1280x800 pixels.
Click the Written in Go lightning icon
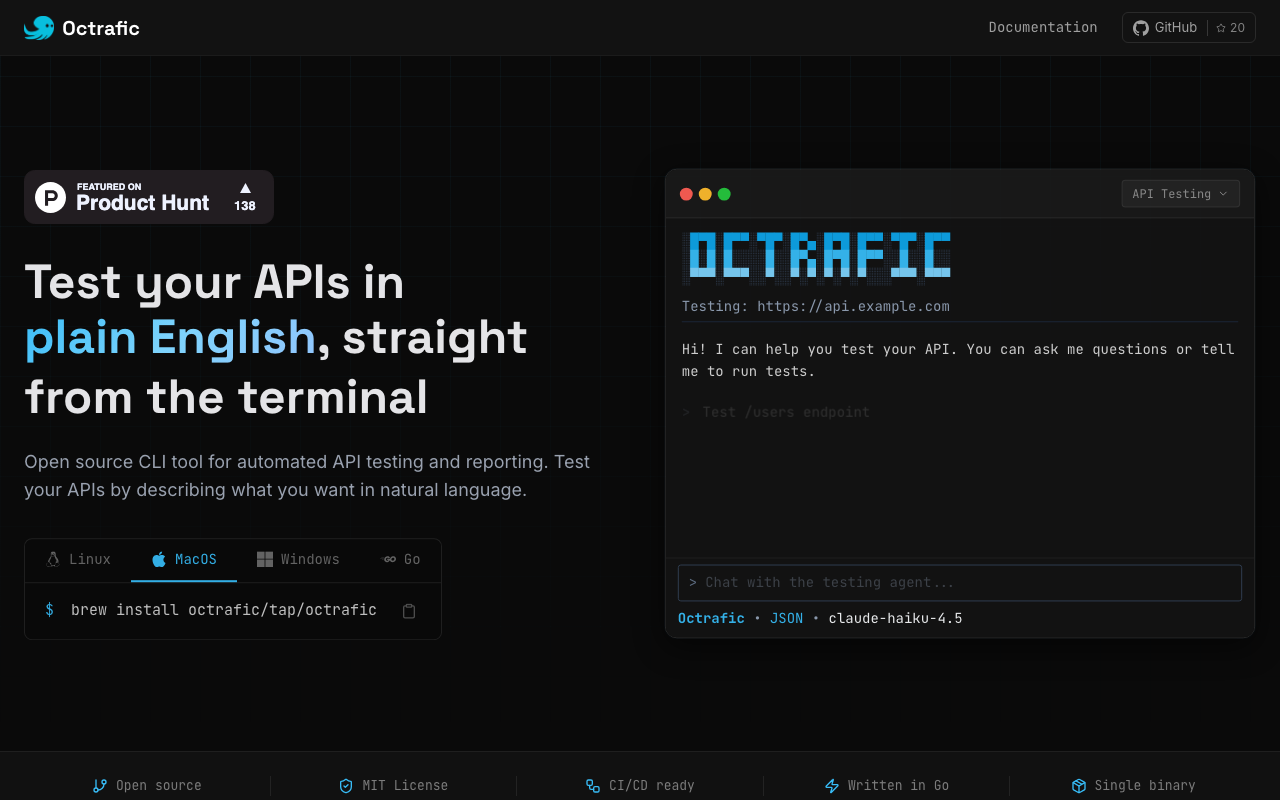click(832, 786)
